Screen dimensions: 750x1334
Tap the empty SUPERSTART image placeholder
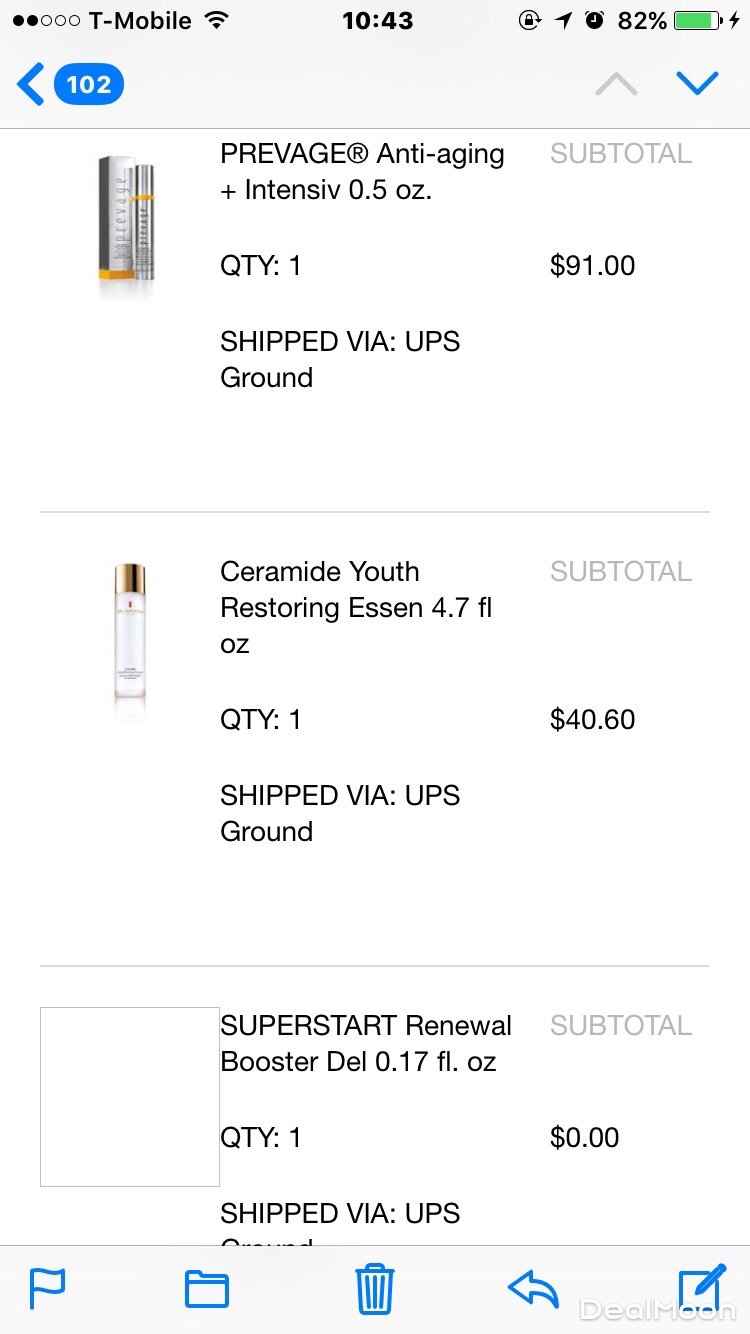click(x=130, y=1096)
